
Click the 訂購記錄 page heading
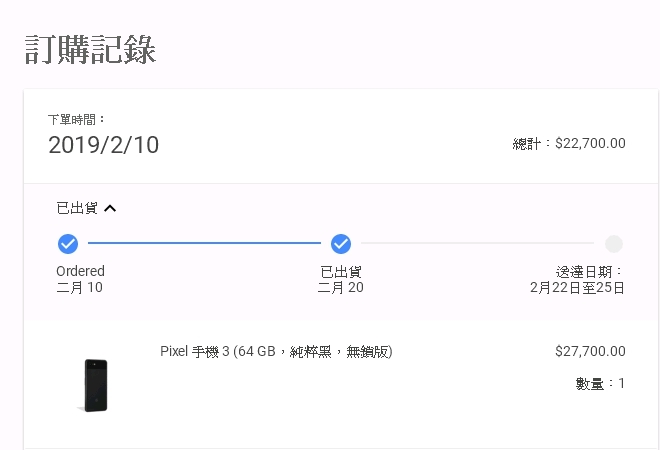click(x=90, y=50)
